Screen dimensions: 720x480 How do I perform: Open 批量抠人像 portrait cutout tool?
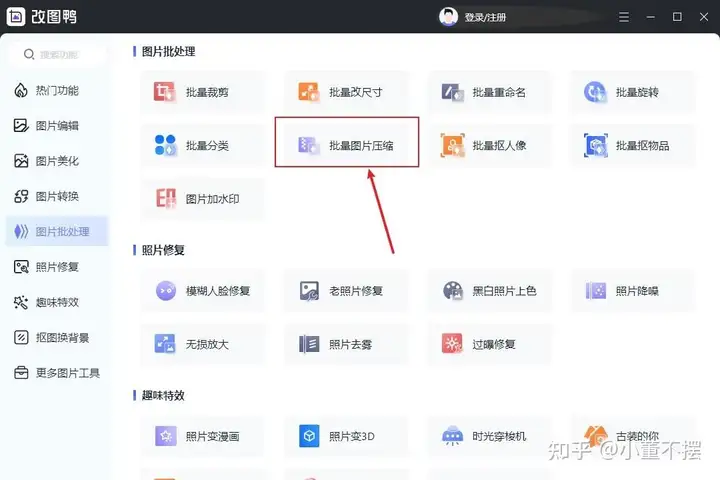point(489,146)
